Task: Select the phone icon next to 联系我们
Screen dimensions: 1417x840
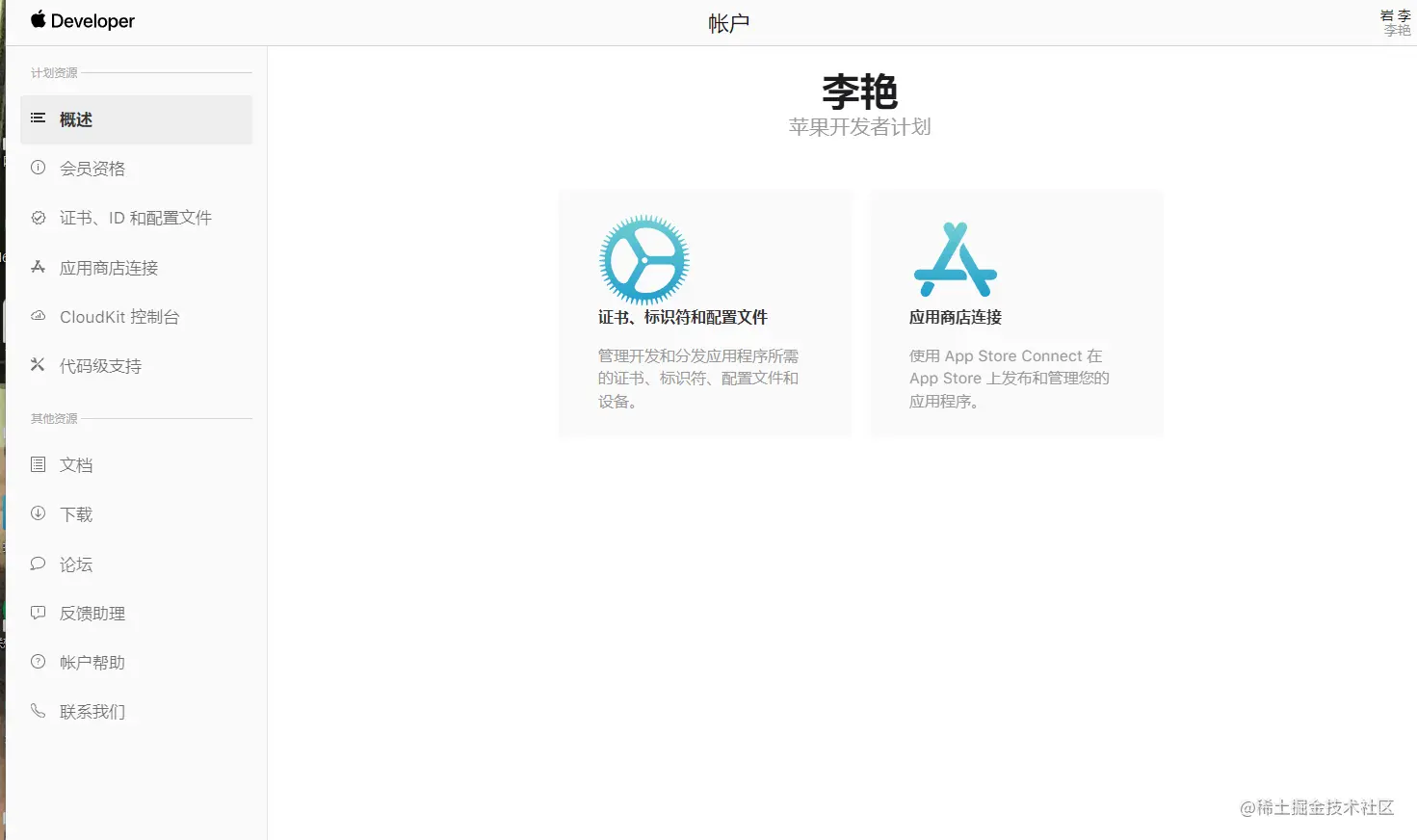Action: (38, 711)
